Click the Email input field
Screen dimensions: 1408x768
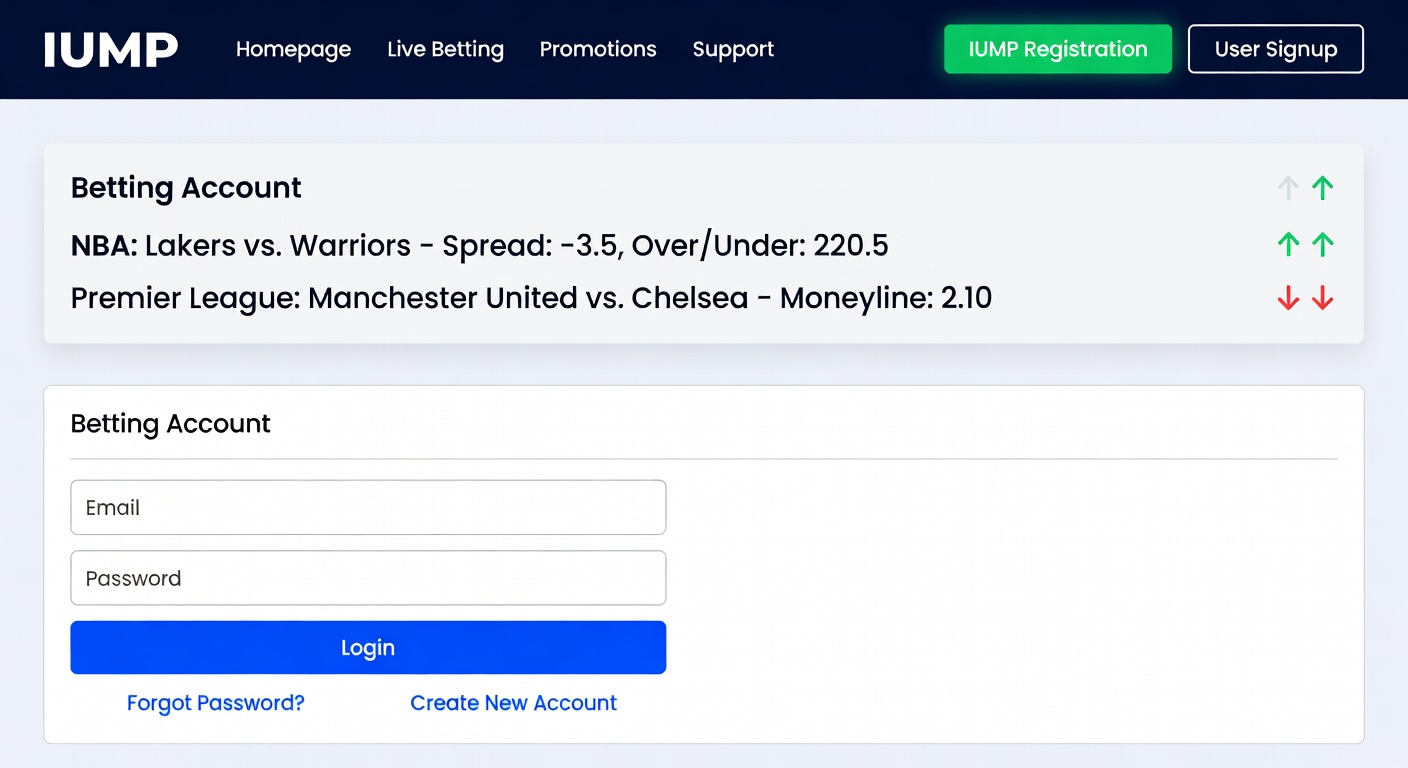tap(368, 507)
